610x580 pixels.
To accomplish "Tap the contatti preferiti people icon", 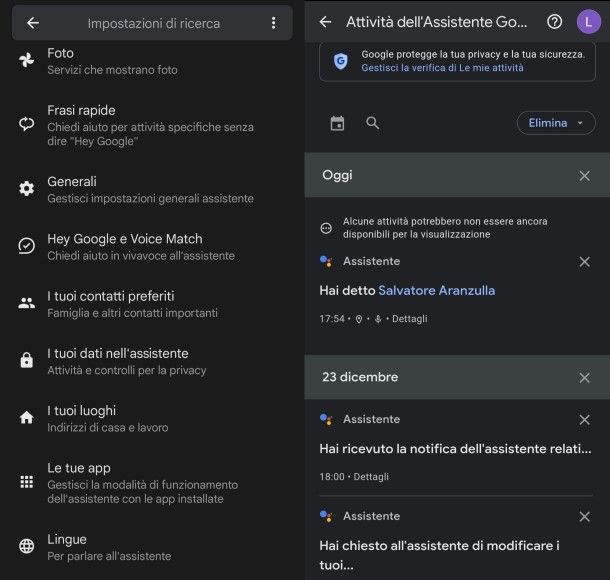I will (x=26, y=303).
